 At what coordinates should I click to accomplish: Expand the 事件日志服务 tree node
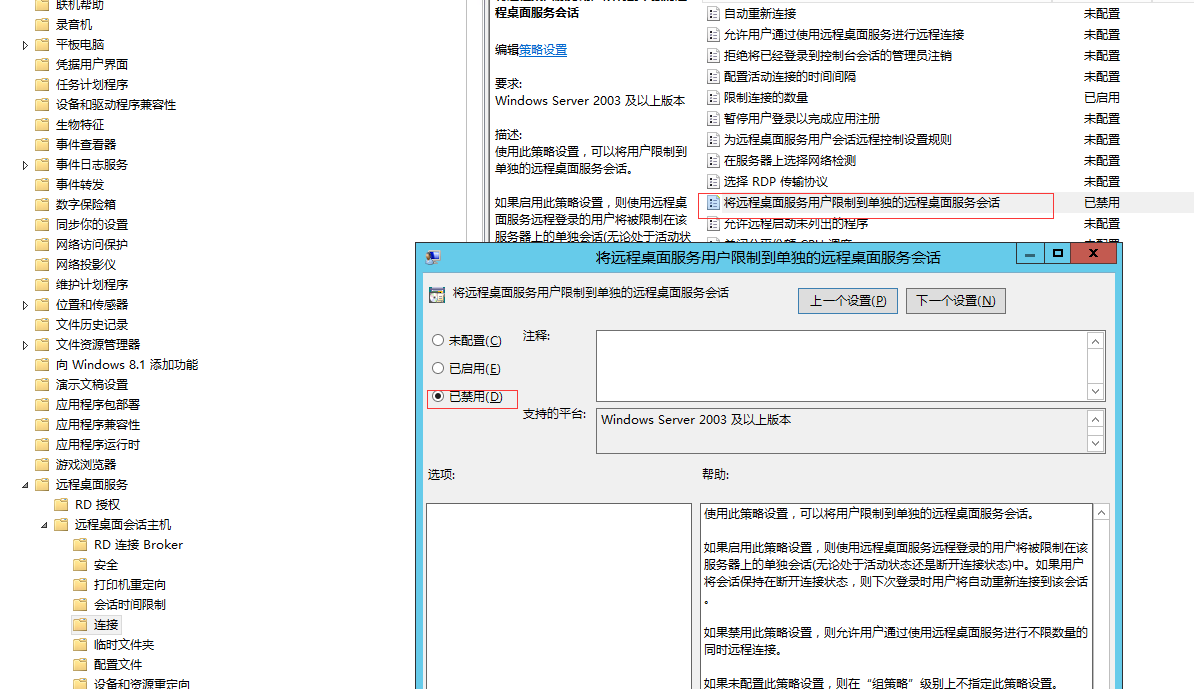coord(25,165)
